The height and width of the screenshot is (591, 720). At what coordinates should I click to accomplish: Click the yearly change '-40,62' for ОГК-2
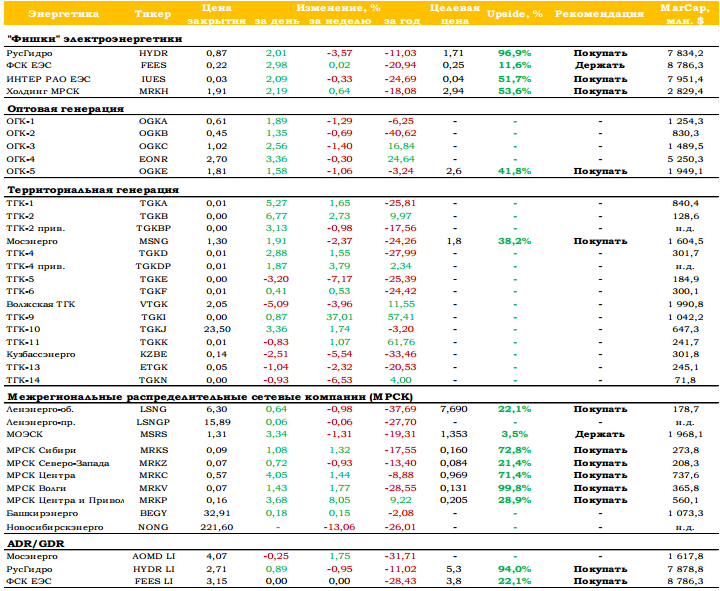click(400, 133)
